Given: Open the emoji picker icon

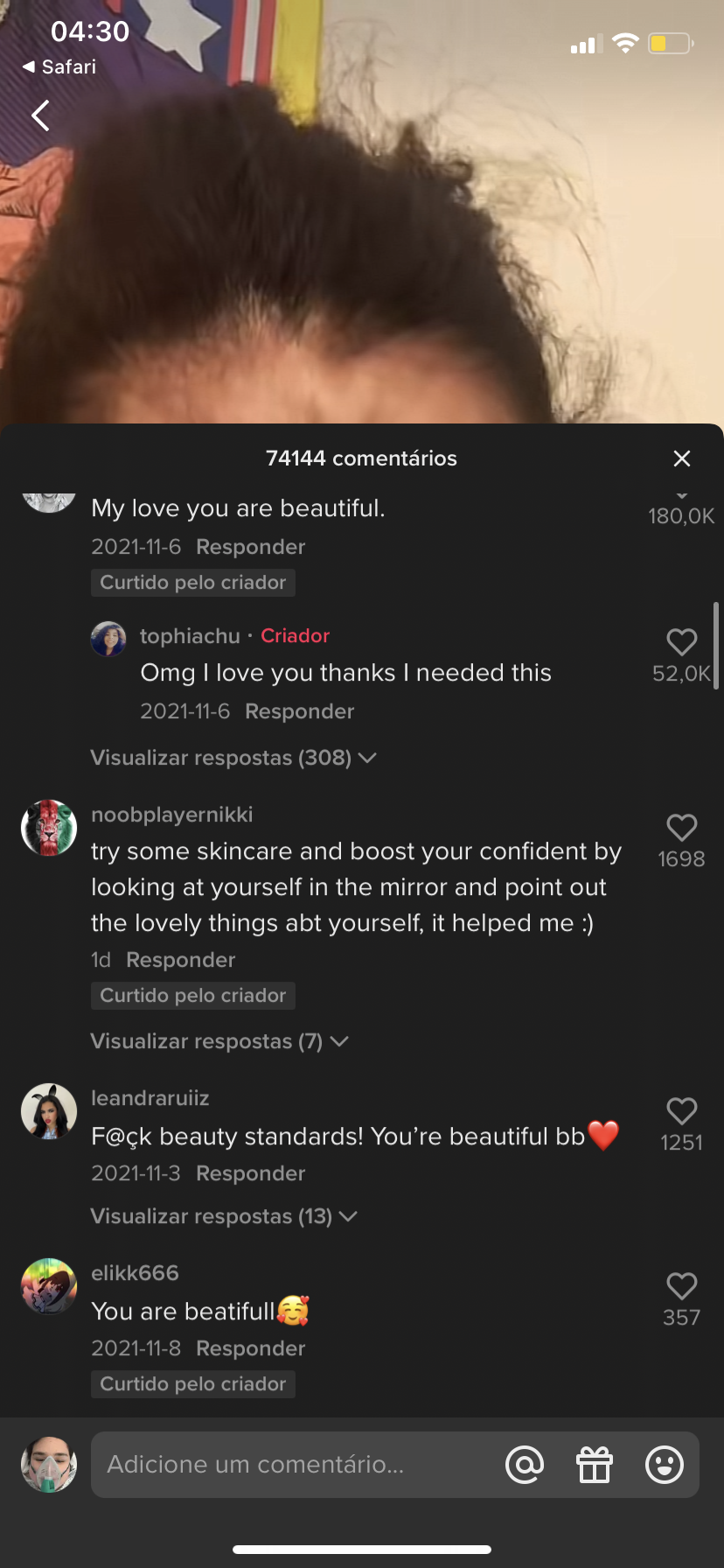Looking at the screenshot, I should [665, 1465].
